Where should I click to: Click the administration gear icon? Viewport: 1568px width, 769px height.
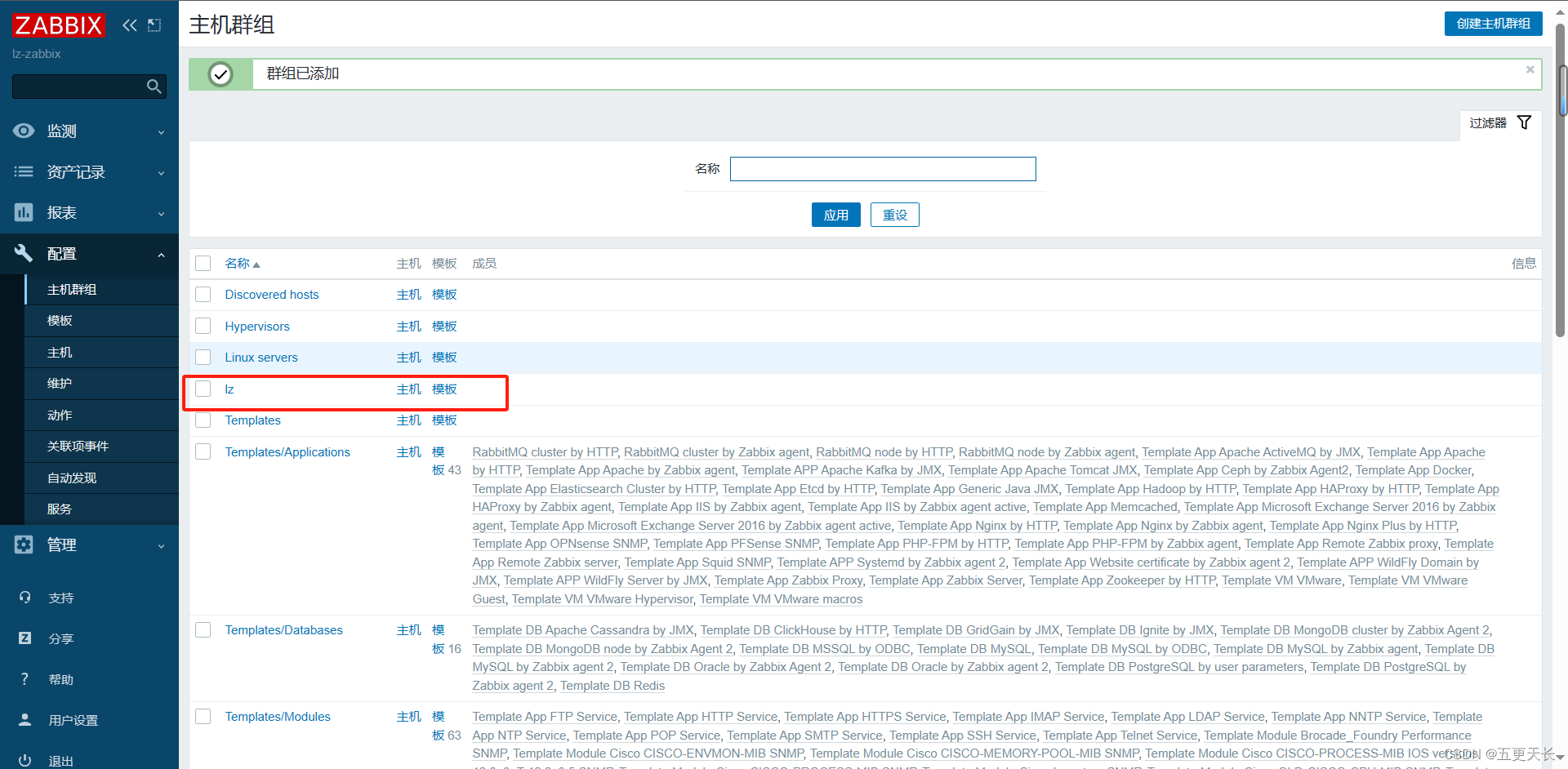(24, 545)
